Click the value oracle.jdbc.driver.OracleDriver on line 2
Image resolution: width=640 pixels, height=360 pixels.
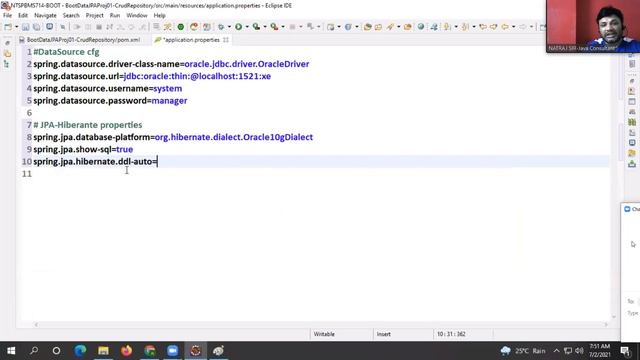[x=247, y=64]
